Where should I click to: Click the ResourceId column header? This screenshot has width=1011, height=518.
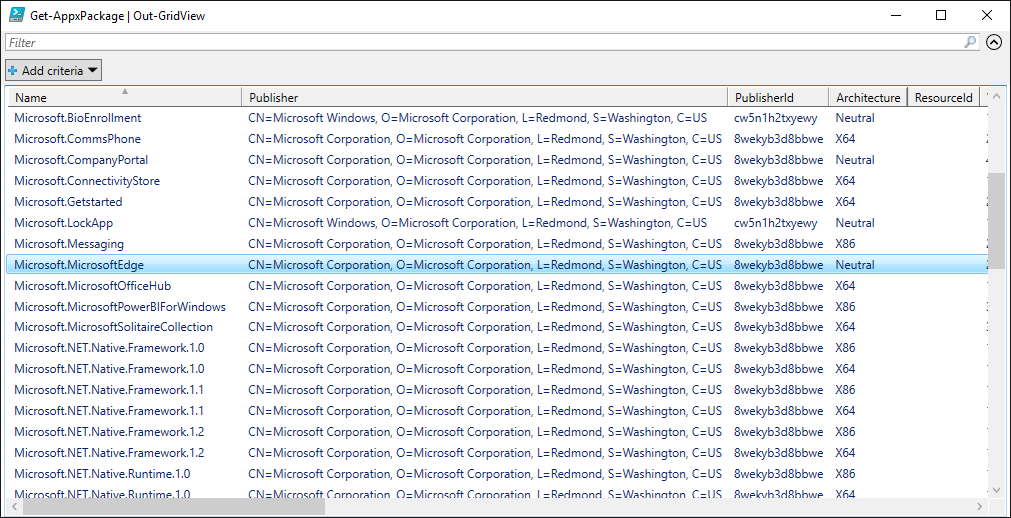pos(943,97)
